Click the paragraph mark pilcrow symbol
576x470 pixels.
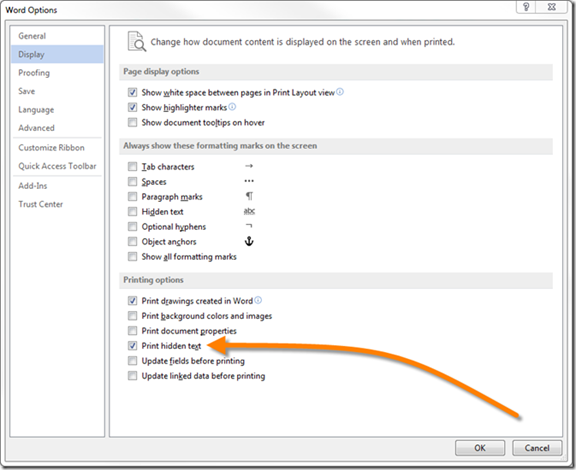pyautogui.click(x=249, y=196)
